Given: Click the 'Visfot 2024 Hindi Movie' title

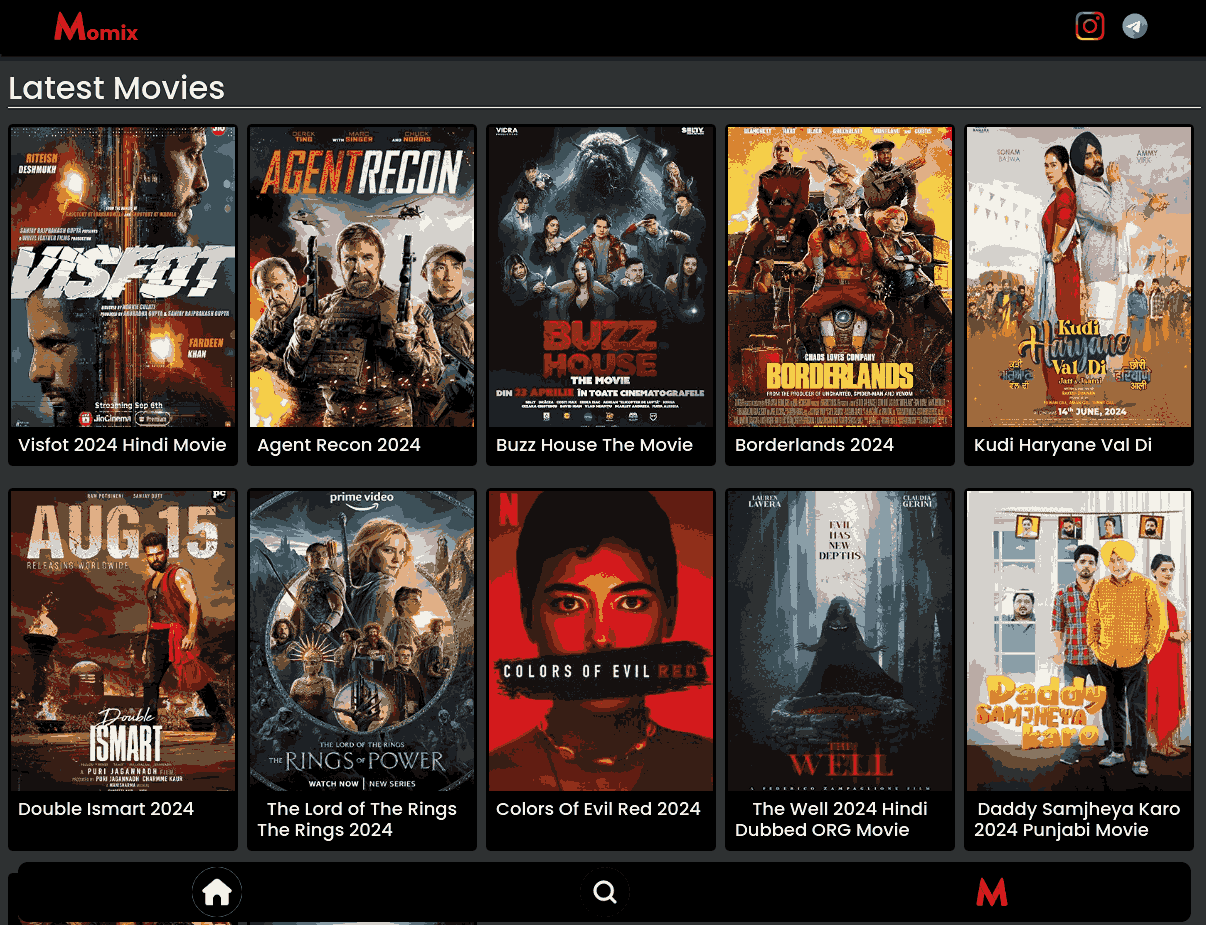Looking at the screenshot, I should point(122,445).
